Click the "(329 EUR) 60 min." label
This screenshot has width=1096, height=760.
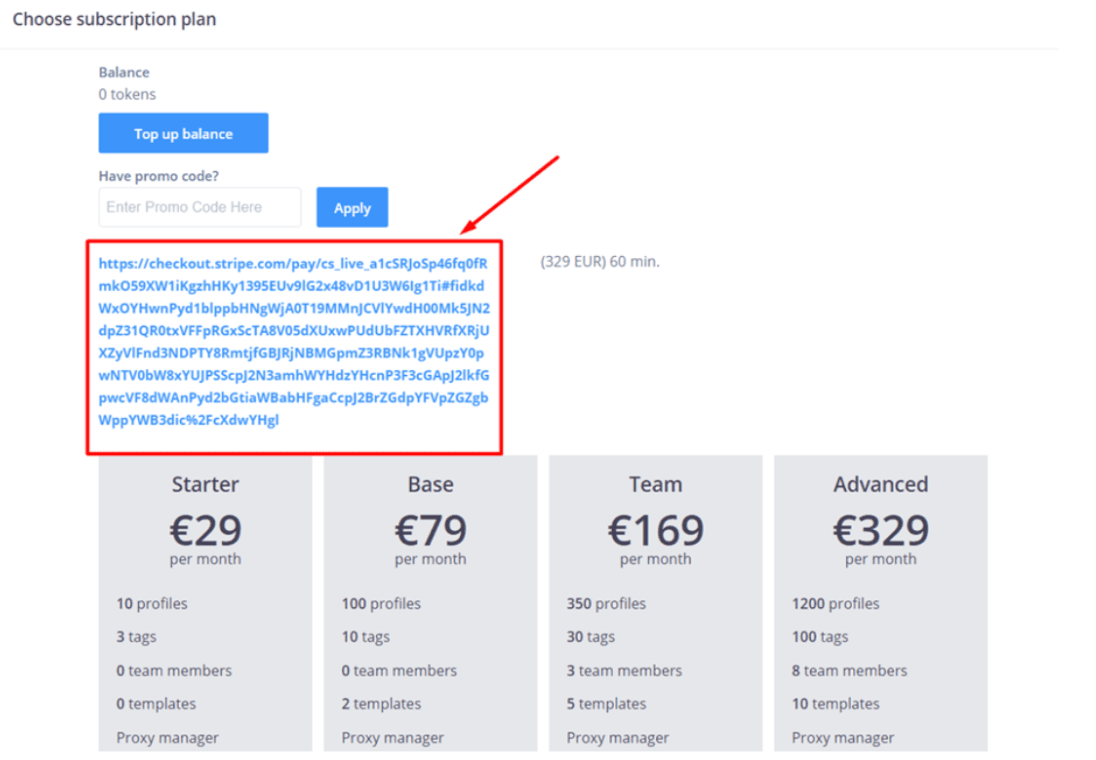click(x=600, y=262)
